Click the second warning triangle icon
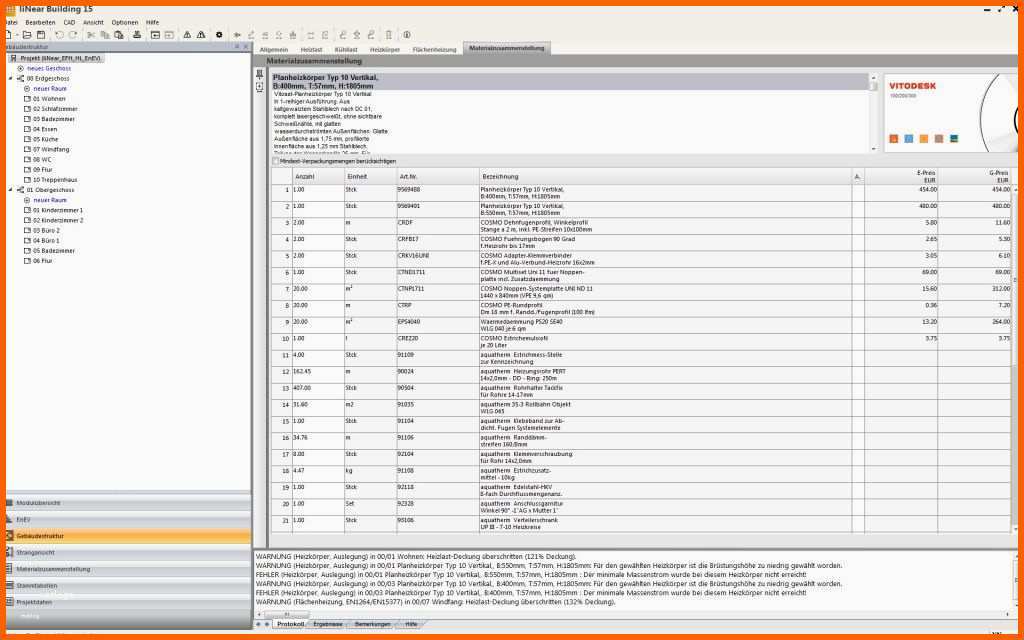This screenshot has height=640, width=1024. point(201,35)
